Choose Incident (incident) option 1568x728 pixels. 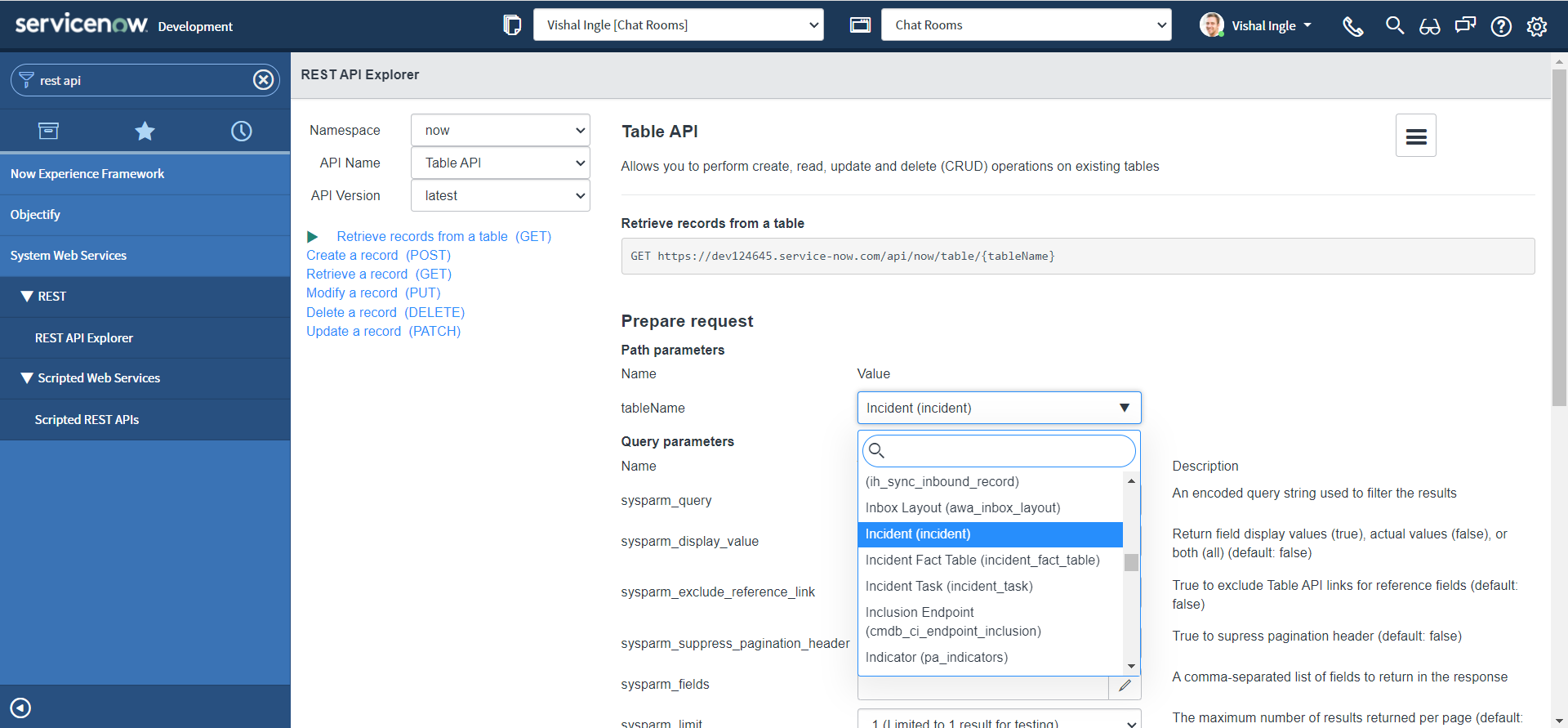(990, 534)
